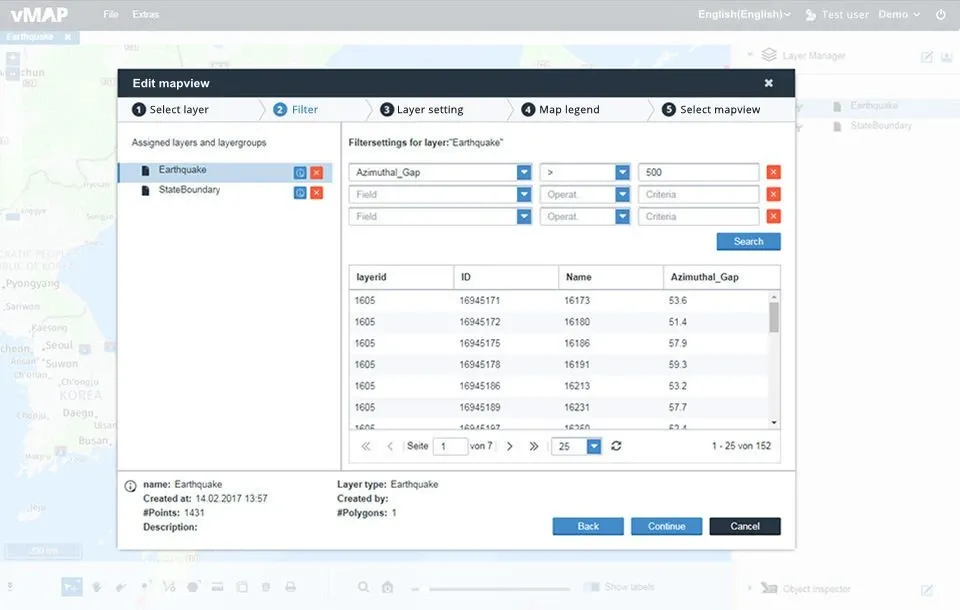Open info for Earthquake layer
Viewport: 960px width, 610px height.
pyautogui.click(x=300, y=173)
